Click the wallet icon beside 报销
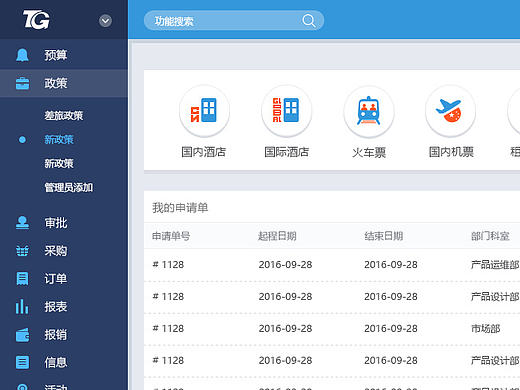Image resolution: width=520 pixels, height=390 pixels. click(x=22, y=335)
